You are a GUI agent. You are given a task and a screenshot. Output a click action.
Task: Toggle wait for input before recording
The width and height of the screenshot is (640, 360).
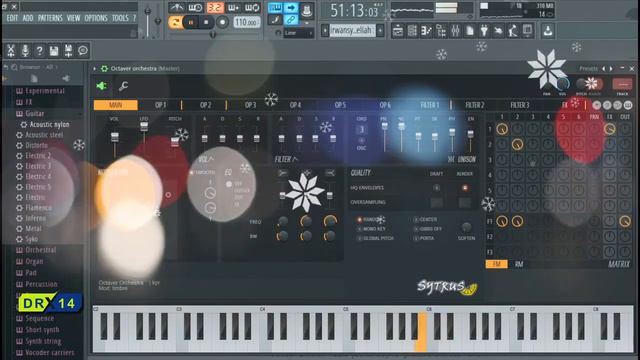tap(195, 7)
